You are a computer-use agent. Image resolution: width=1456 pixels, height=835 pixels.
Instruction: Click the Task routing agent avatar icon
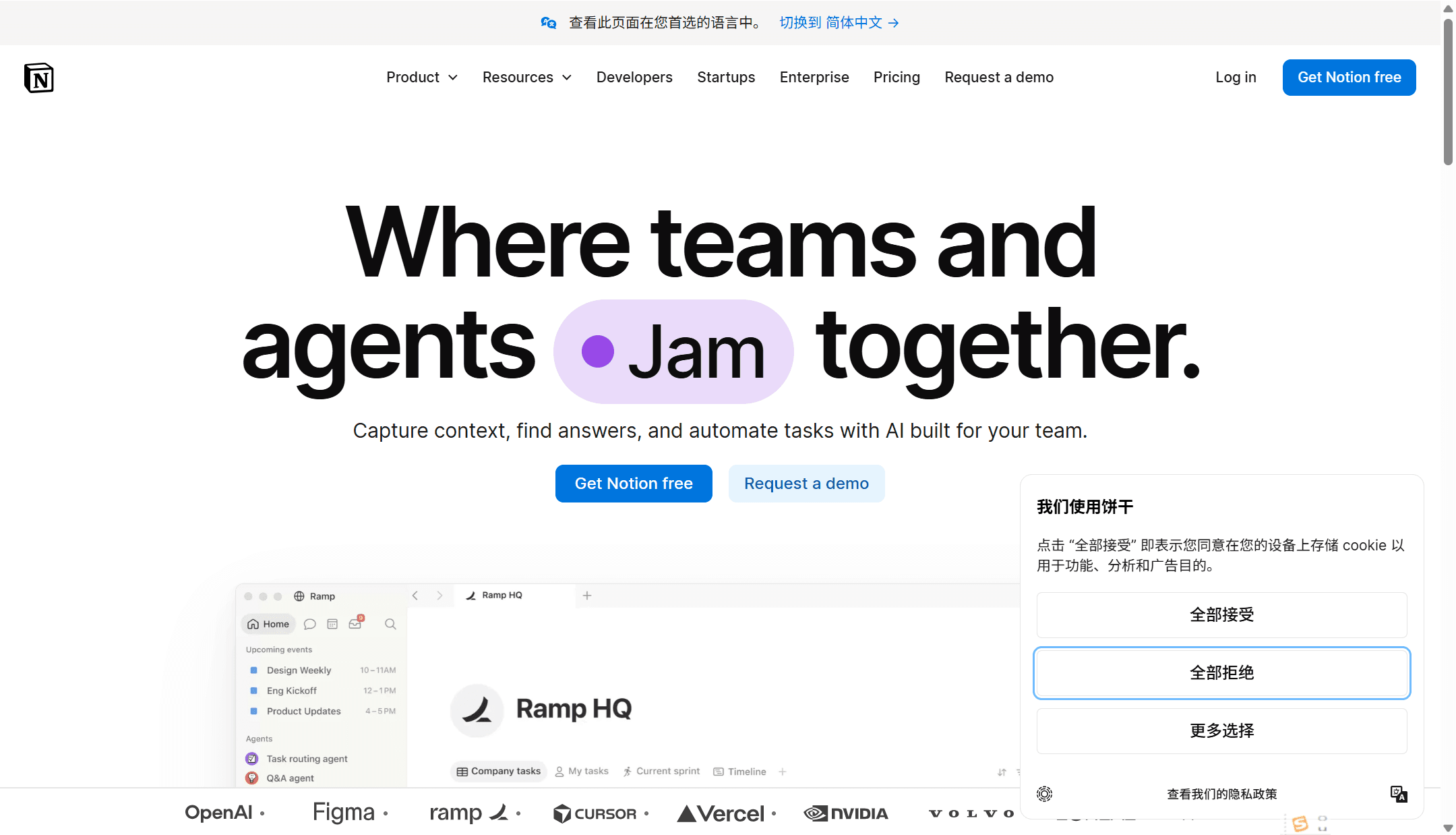252,759
